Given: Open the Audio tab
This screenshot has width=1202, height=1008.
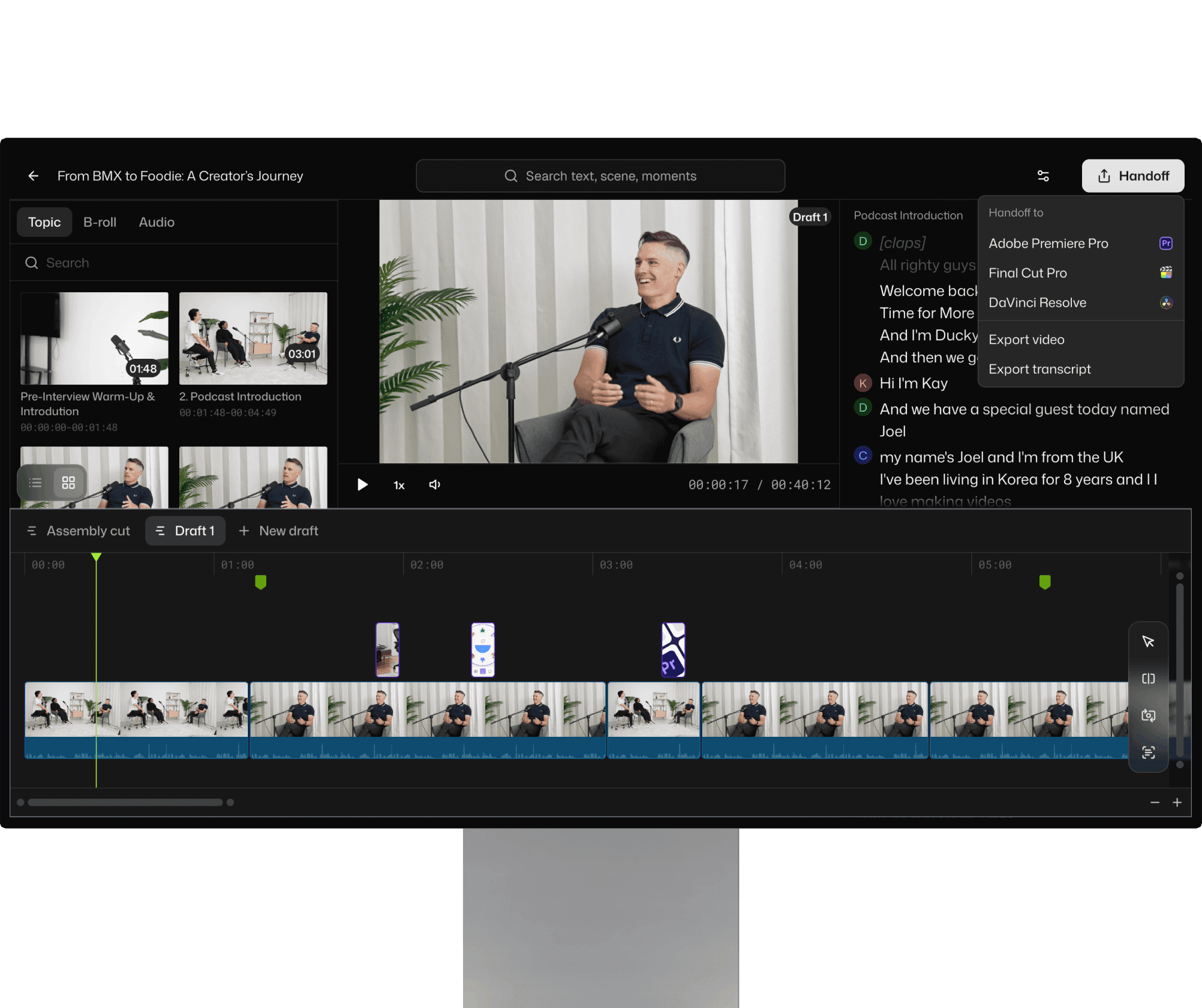Looking at the screenshot, I should coord(156,222).
